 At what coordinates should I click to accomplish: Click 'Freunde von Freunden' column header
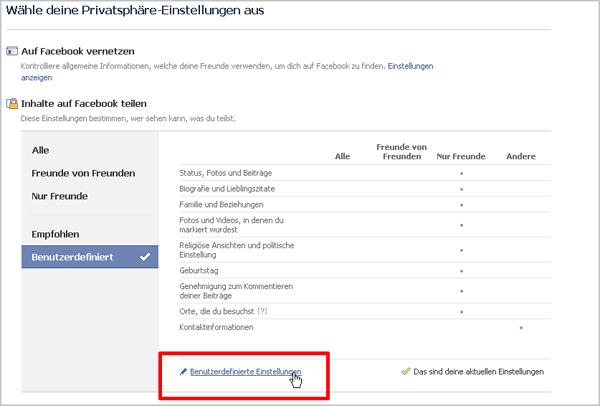[x=402, y=152]
